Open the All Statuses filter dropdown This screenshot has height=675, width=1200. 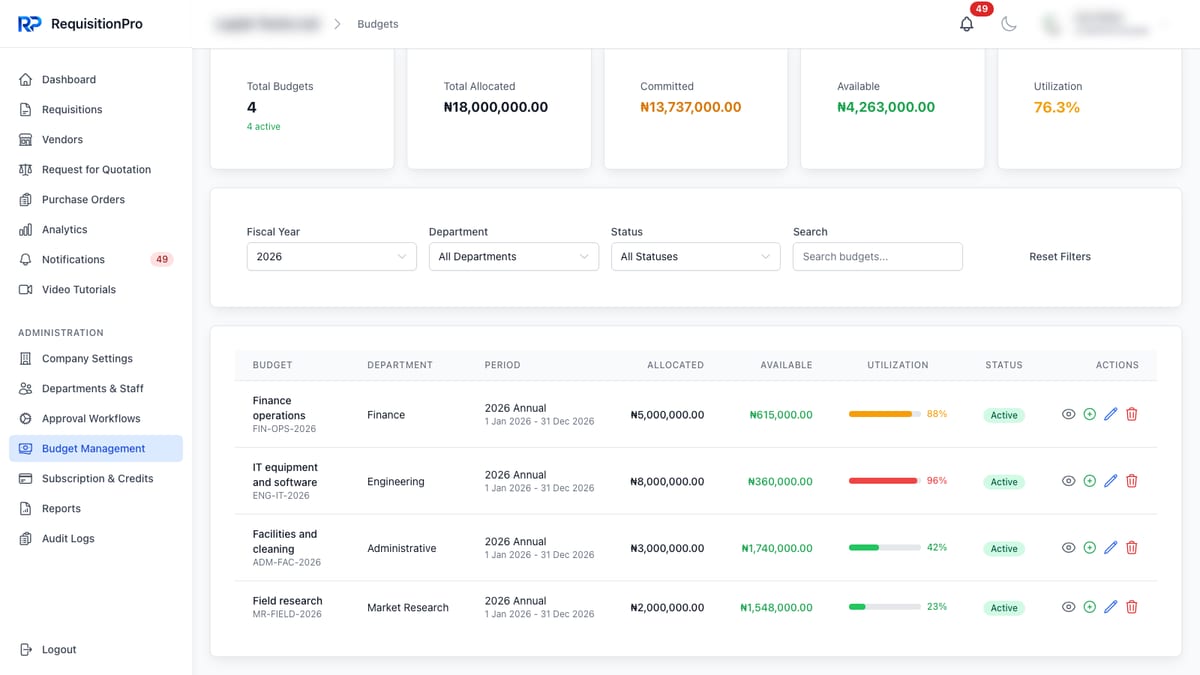696,257
